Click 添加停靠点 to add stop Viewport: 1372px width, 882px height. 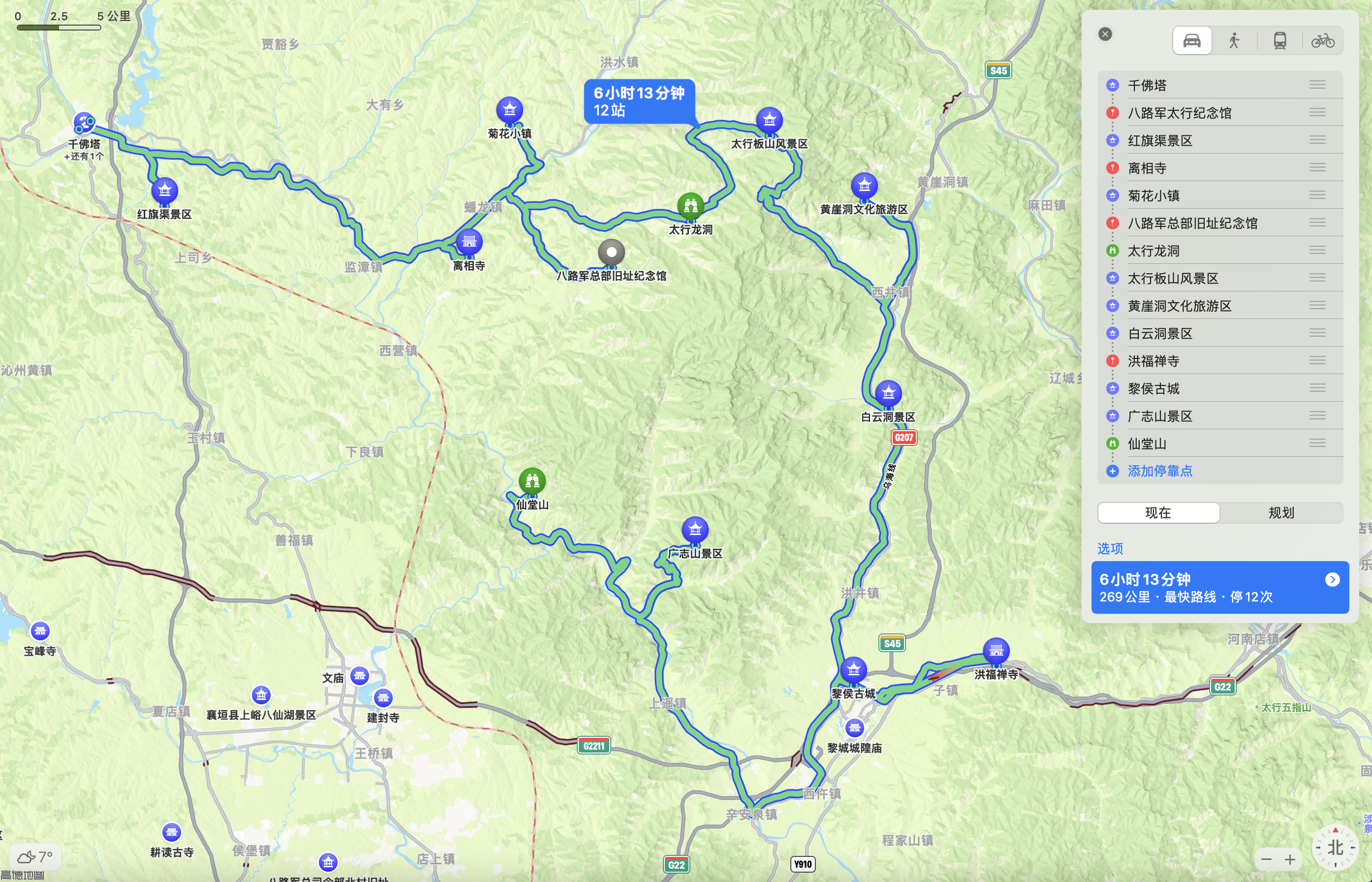click(x=1159, y=471)
